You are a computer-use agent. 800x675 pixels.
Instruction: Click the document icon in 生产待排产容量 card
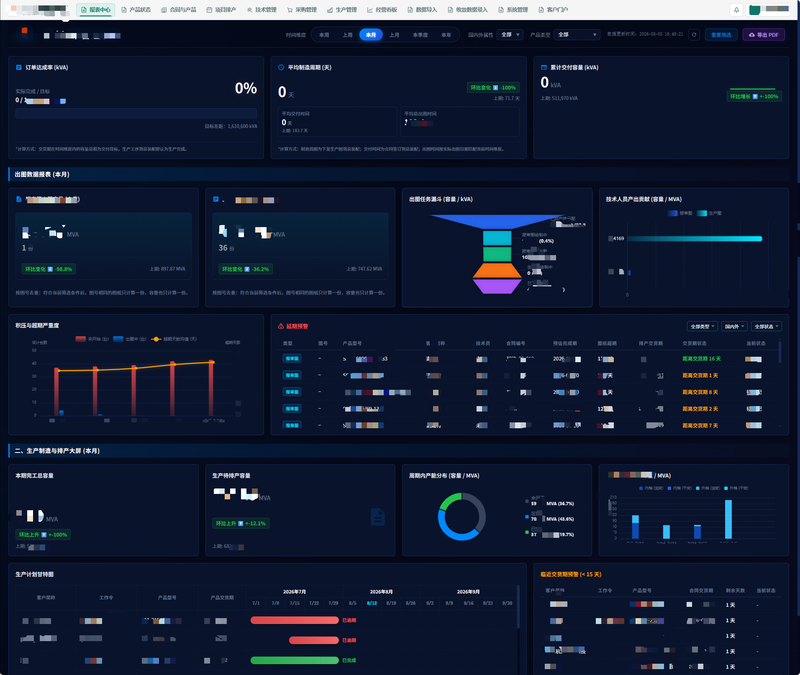point(378,517)
